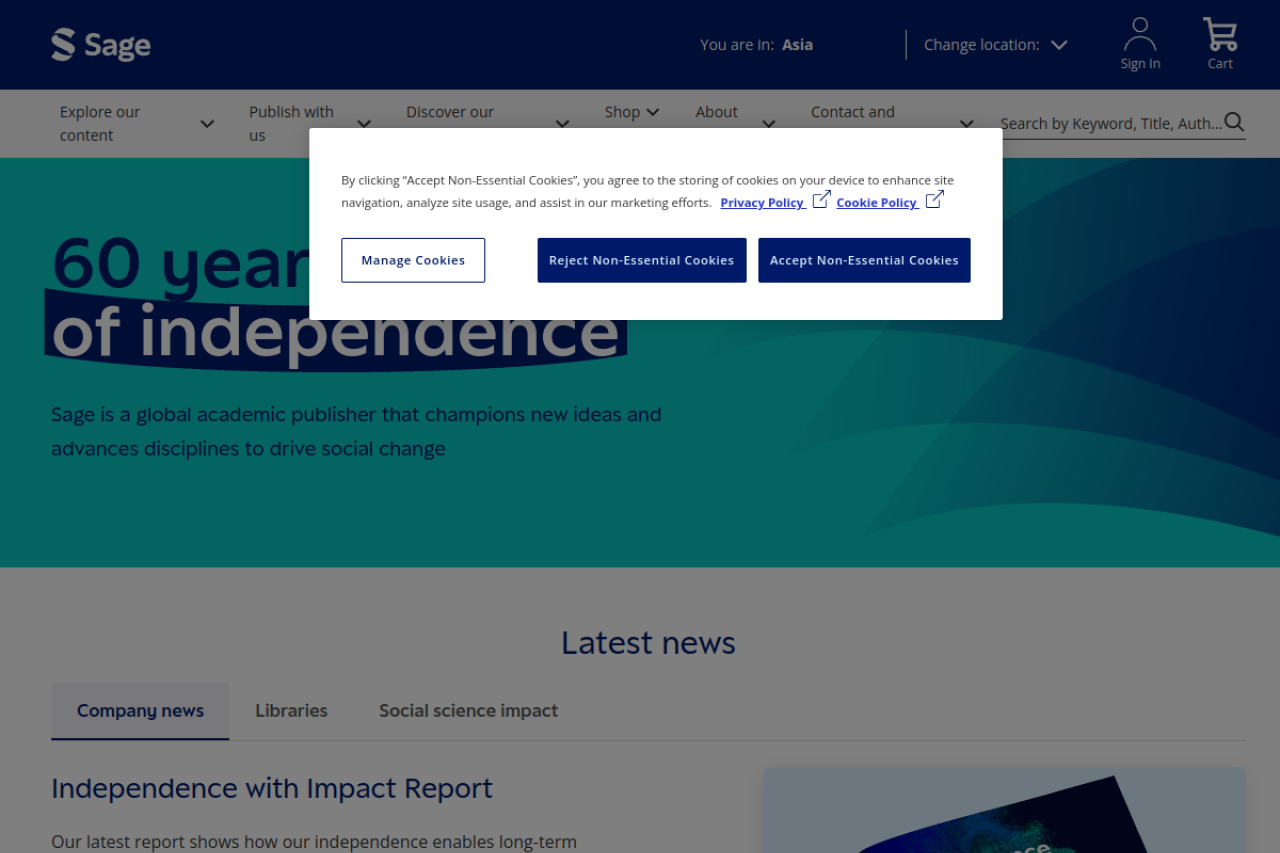Expand the Shop menu chevron
The image size is (1280, 853).
653,112
